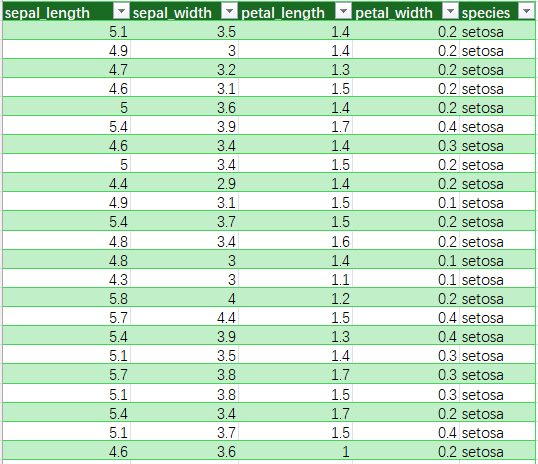Select sepal_width cell with value 4
Viewport: 538px width, 464px height.
184,298
